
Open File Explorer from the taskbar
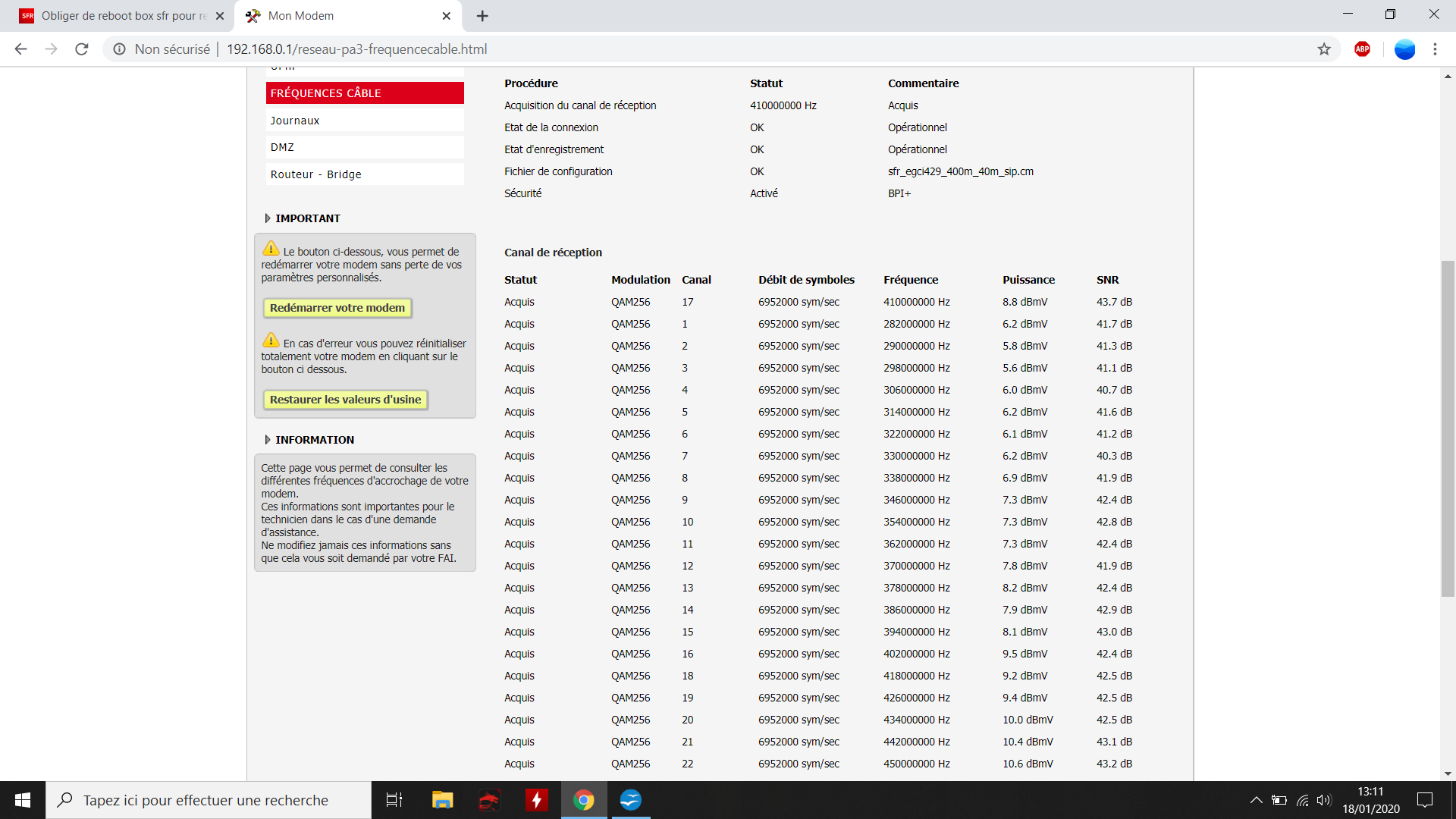442,800
